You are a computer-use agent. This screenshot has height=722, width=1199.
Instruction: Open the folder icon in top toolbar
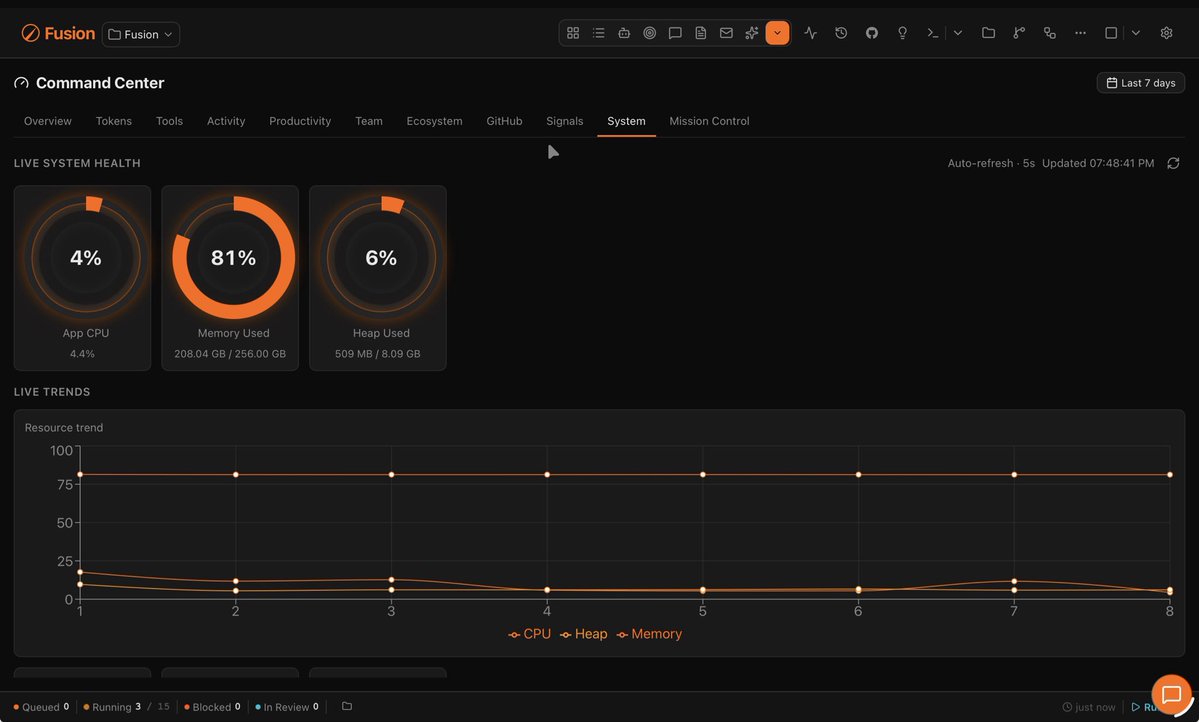pyautogui.click(x=988, y=33)
